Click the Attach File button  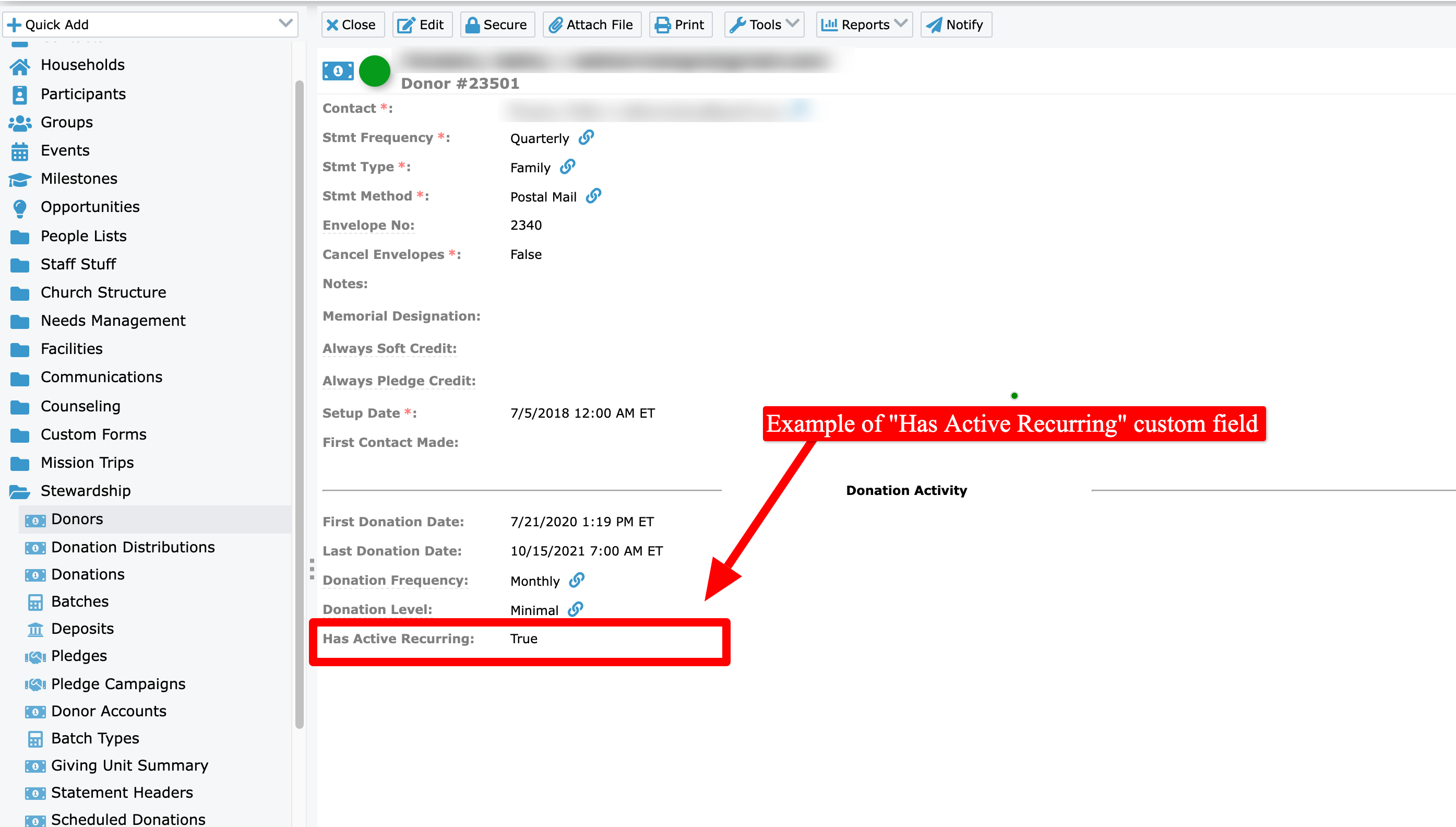[x=591, y=25]
